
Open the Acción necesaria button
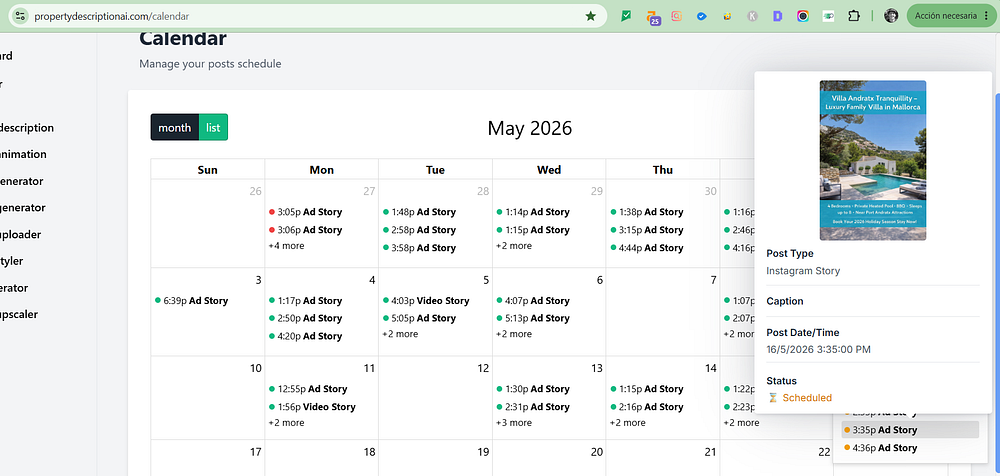(x=950, y=16)
